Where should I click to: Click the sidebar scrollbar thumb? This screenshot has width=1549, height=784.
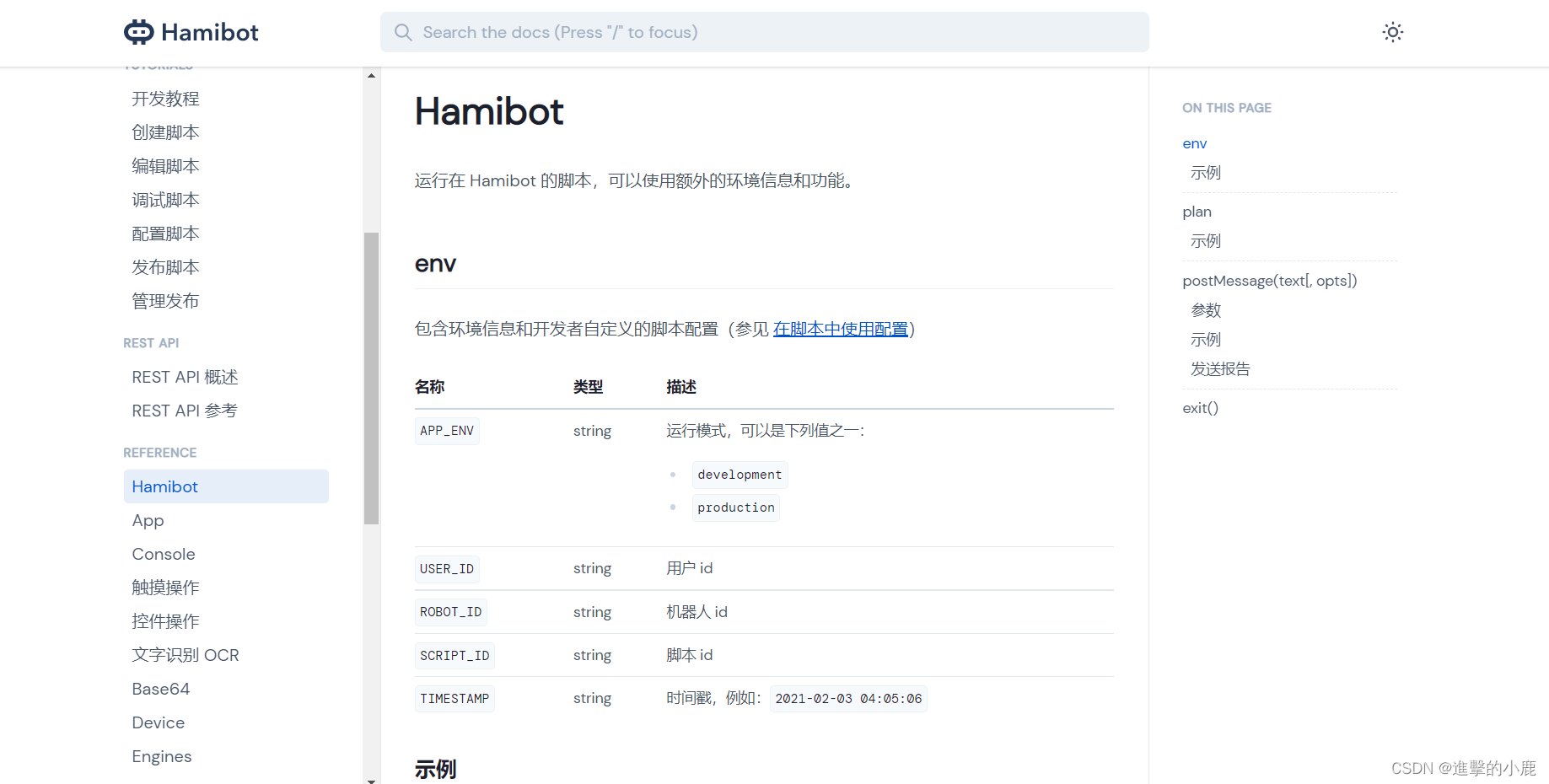[x=371, y=379]
